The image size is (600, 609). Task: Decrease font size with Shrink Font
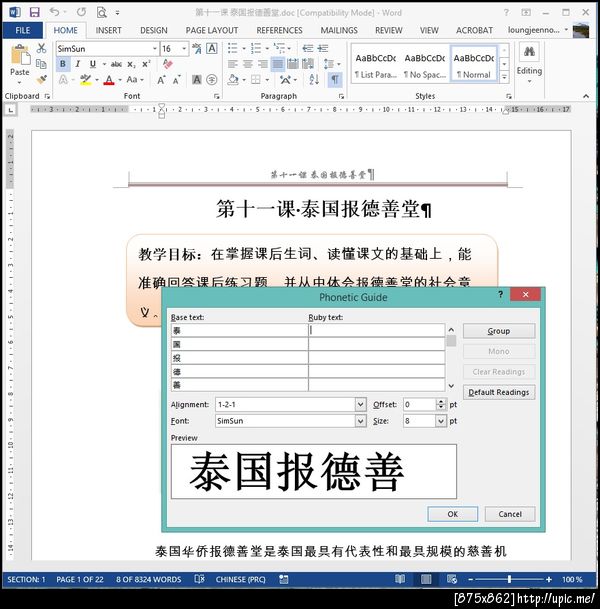(x=177, y=80)
